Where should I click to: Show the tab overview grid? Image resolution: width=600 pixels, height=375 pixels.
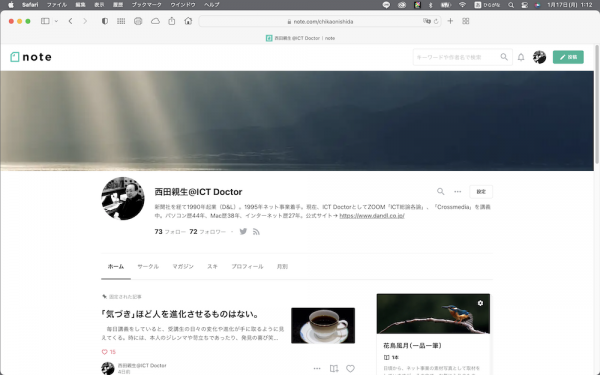coord(466,21)
